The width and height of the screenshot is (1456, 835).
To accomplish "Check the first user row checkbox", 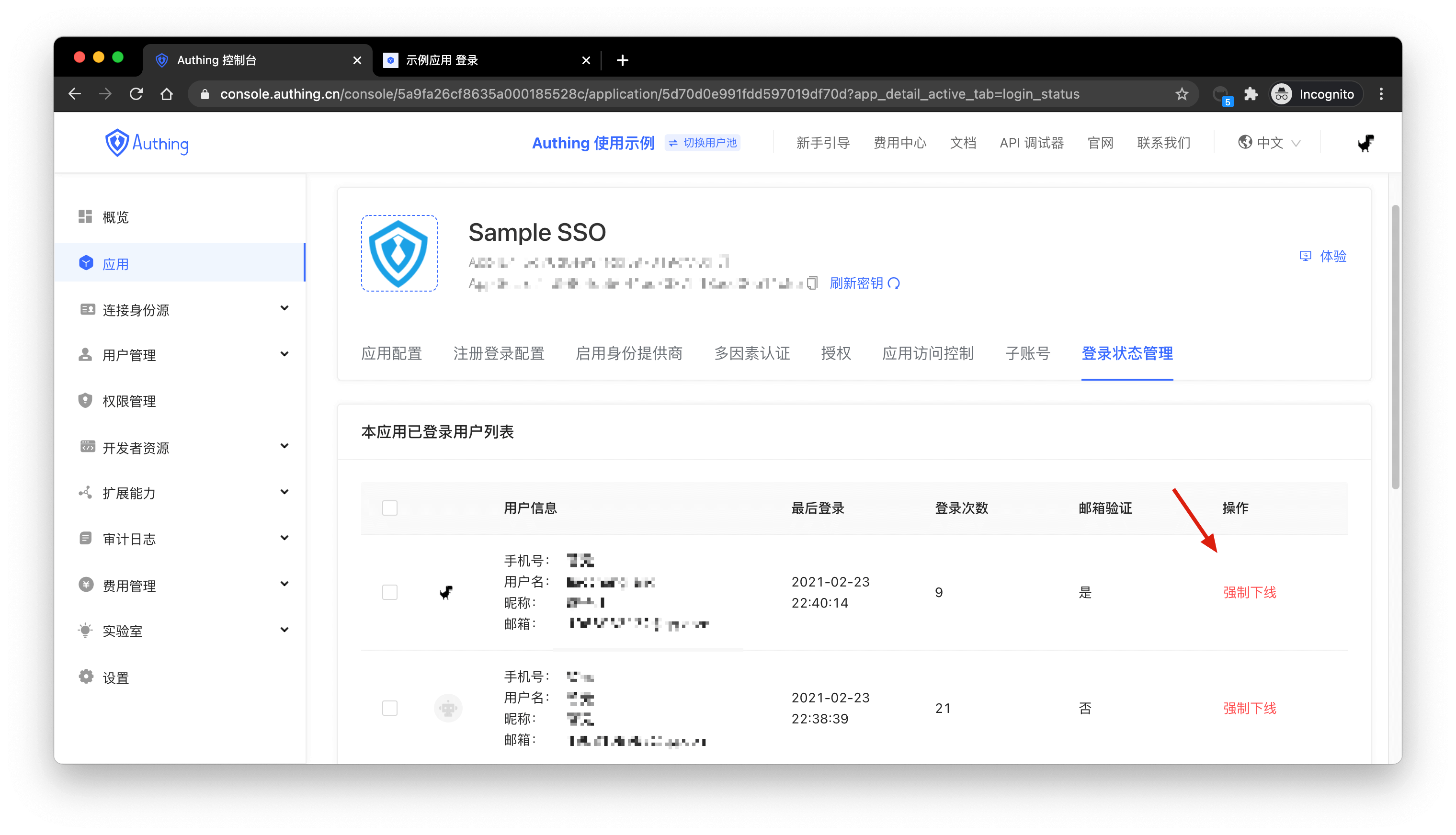I will pyautogui.click(x=390, y=592).
